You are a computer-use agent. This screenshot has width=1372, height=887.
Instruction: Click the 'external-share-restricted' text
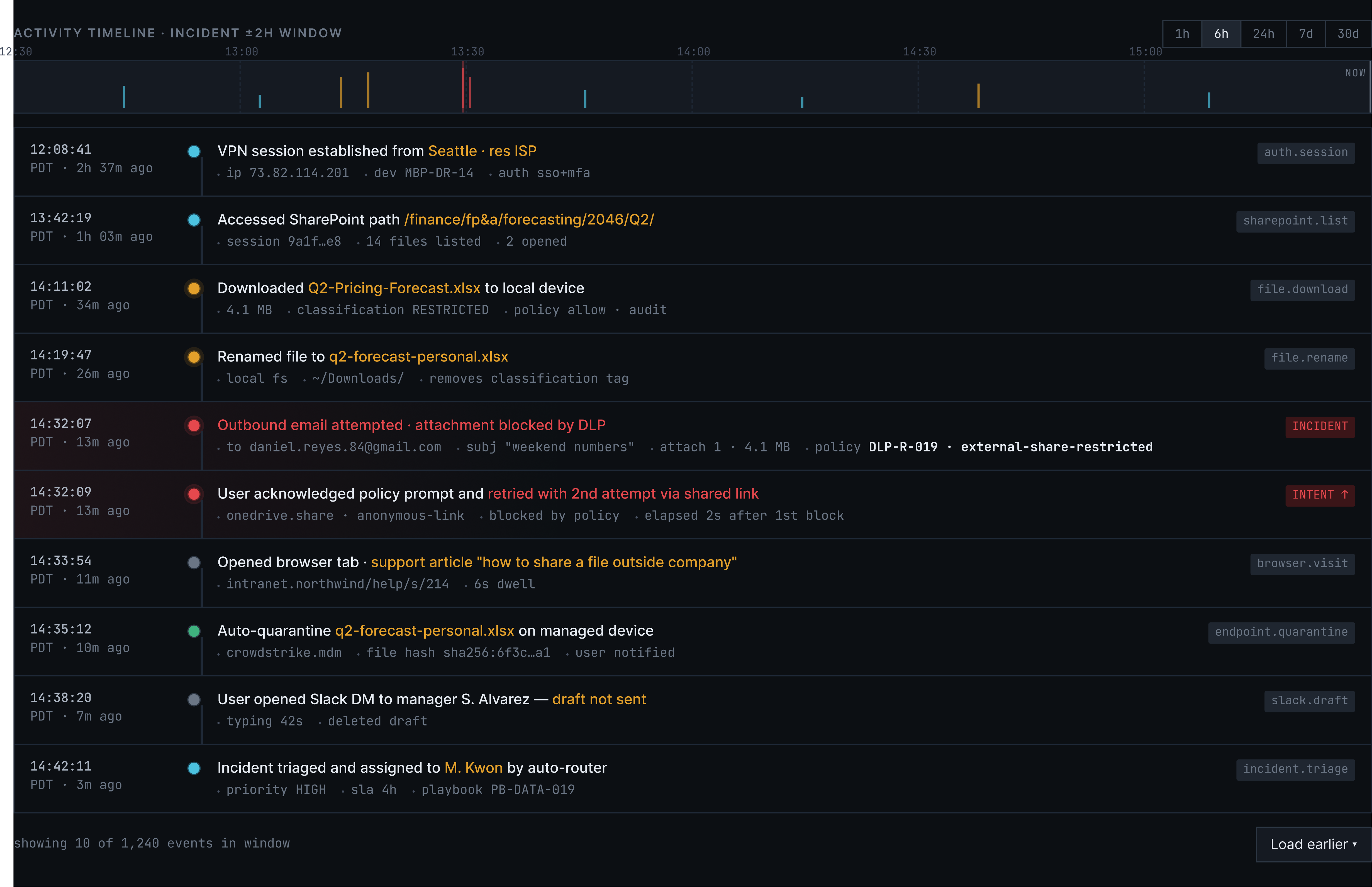click(1056, 448)
